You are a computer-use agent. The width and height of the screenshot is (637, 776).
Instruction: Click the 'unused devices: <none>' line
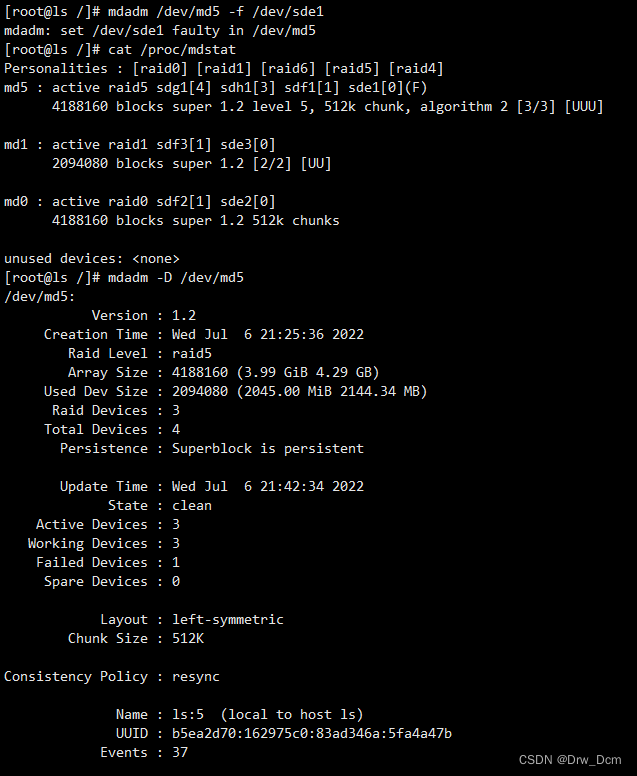92,258
